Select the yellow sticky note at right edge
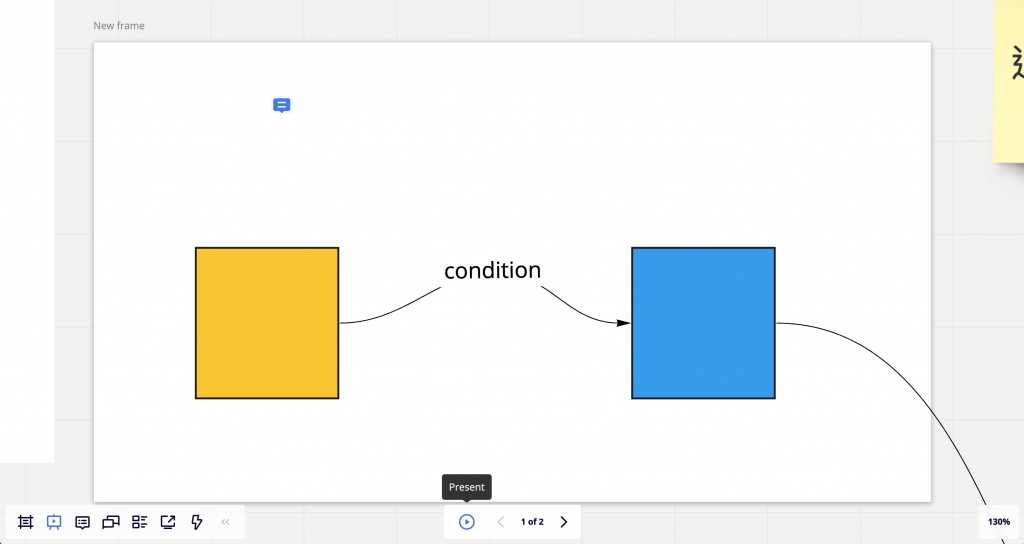 click(1008, 80)
